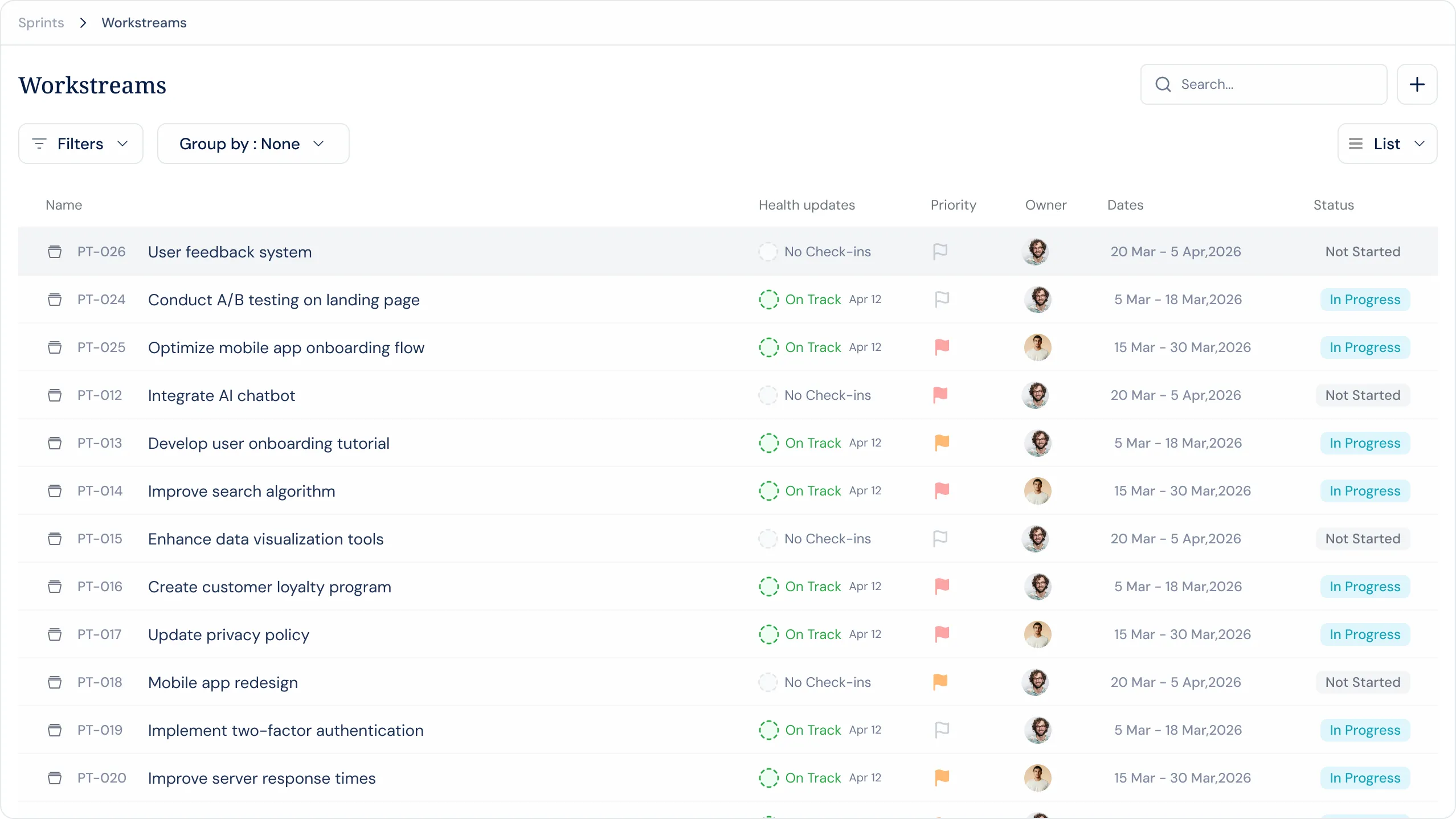Click red priority flag for Improve search algorithm
This screenshot has width=1456, height=819.
(942, 490)
